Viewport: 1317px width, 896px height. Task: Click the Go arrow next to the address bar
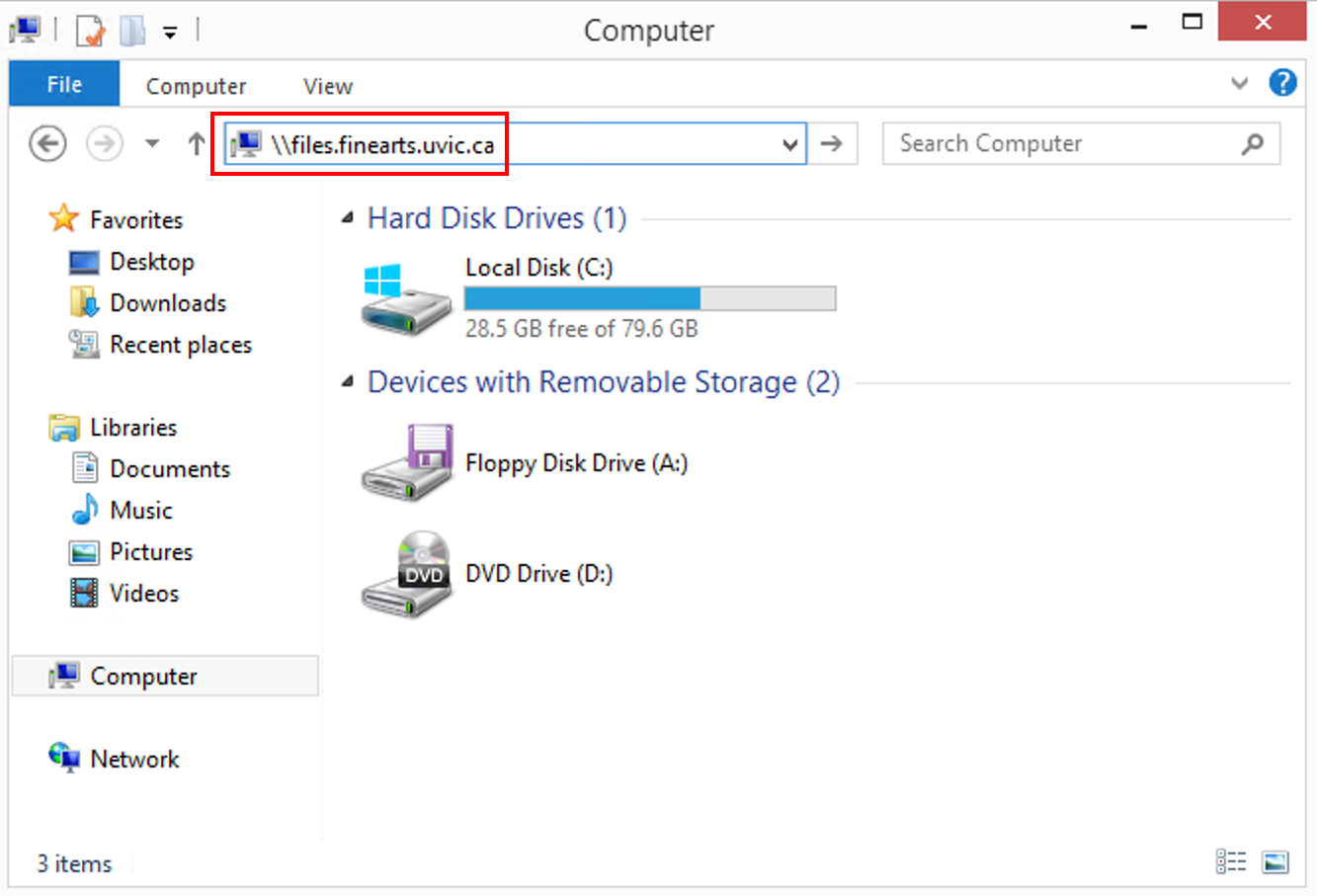(832, 143)
